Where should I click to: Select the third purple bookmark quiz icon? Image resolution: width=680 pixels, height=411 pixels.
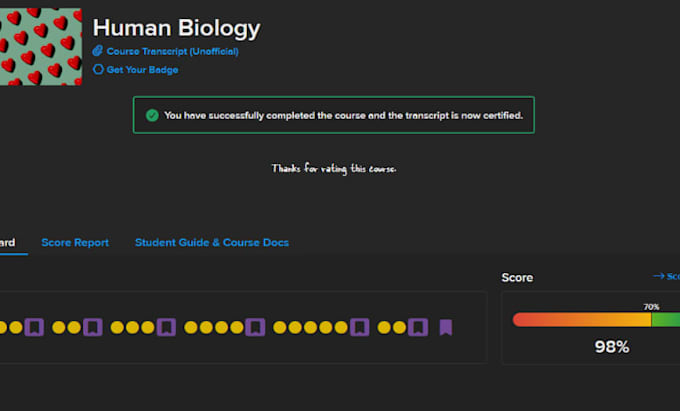click(x=166, y=327)
